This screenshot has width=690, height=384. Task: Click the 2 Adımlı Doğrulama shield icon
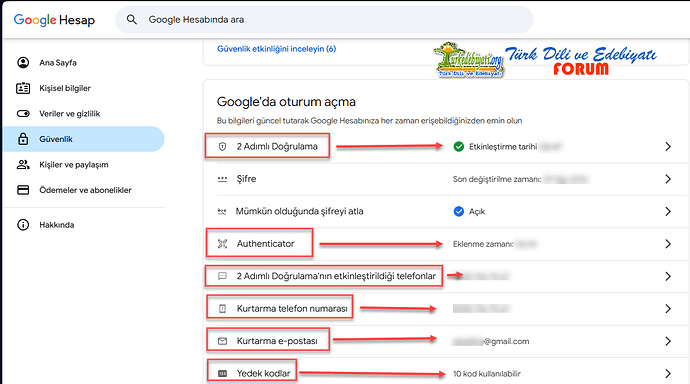(223, 146)
